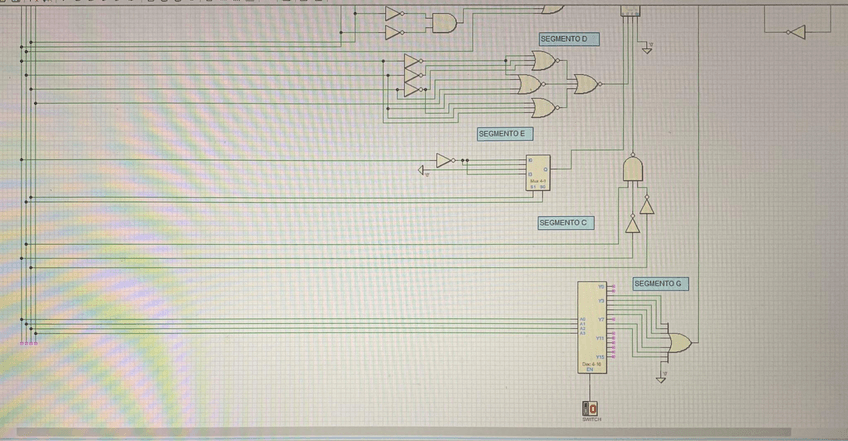
Task: Click the inverter feeding the Mux 4-1
Action: (446, 160)
